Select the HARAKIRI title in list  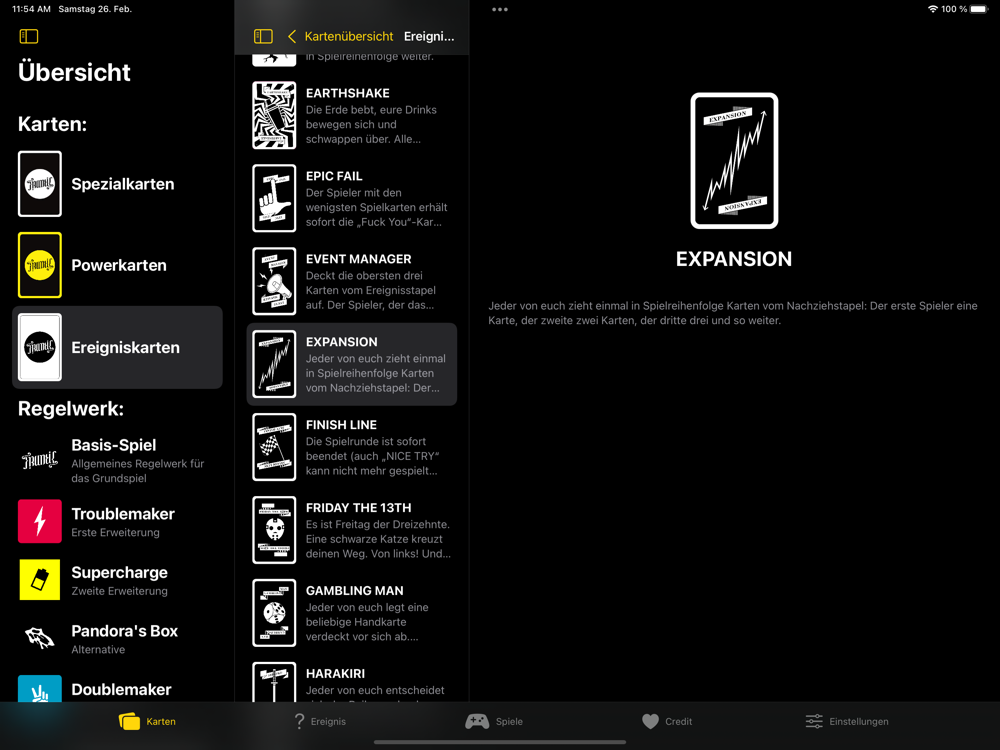pos(335,673)
